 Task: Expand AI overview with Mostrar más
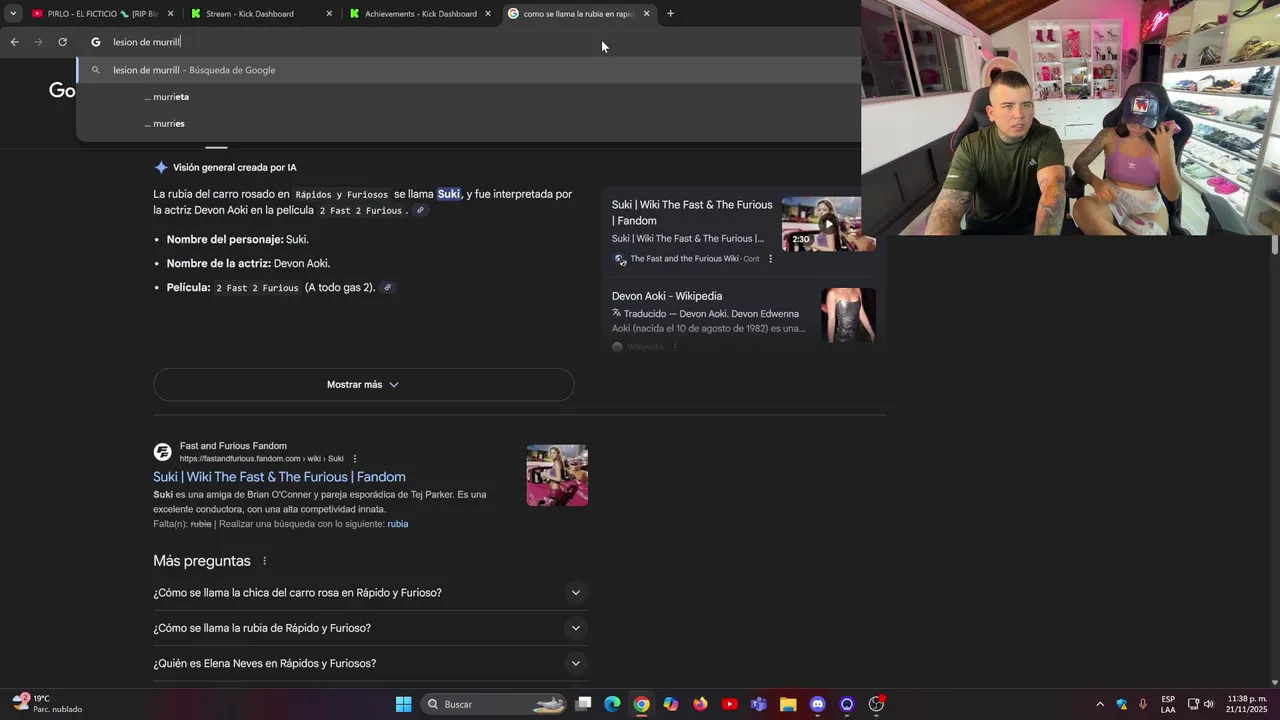coord(363,385)
